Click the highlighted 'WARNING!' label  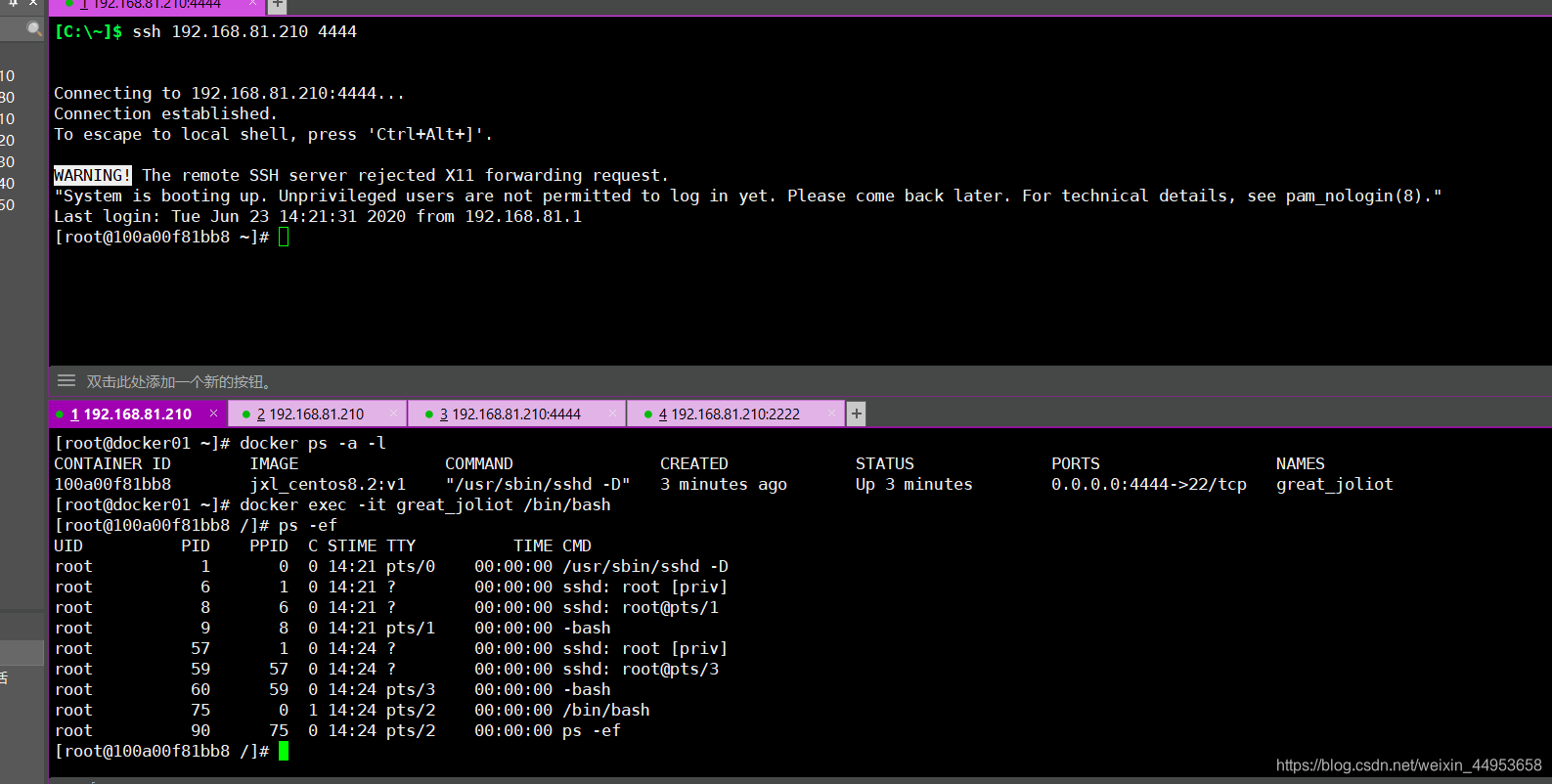coord(93,175)
